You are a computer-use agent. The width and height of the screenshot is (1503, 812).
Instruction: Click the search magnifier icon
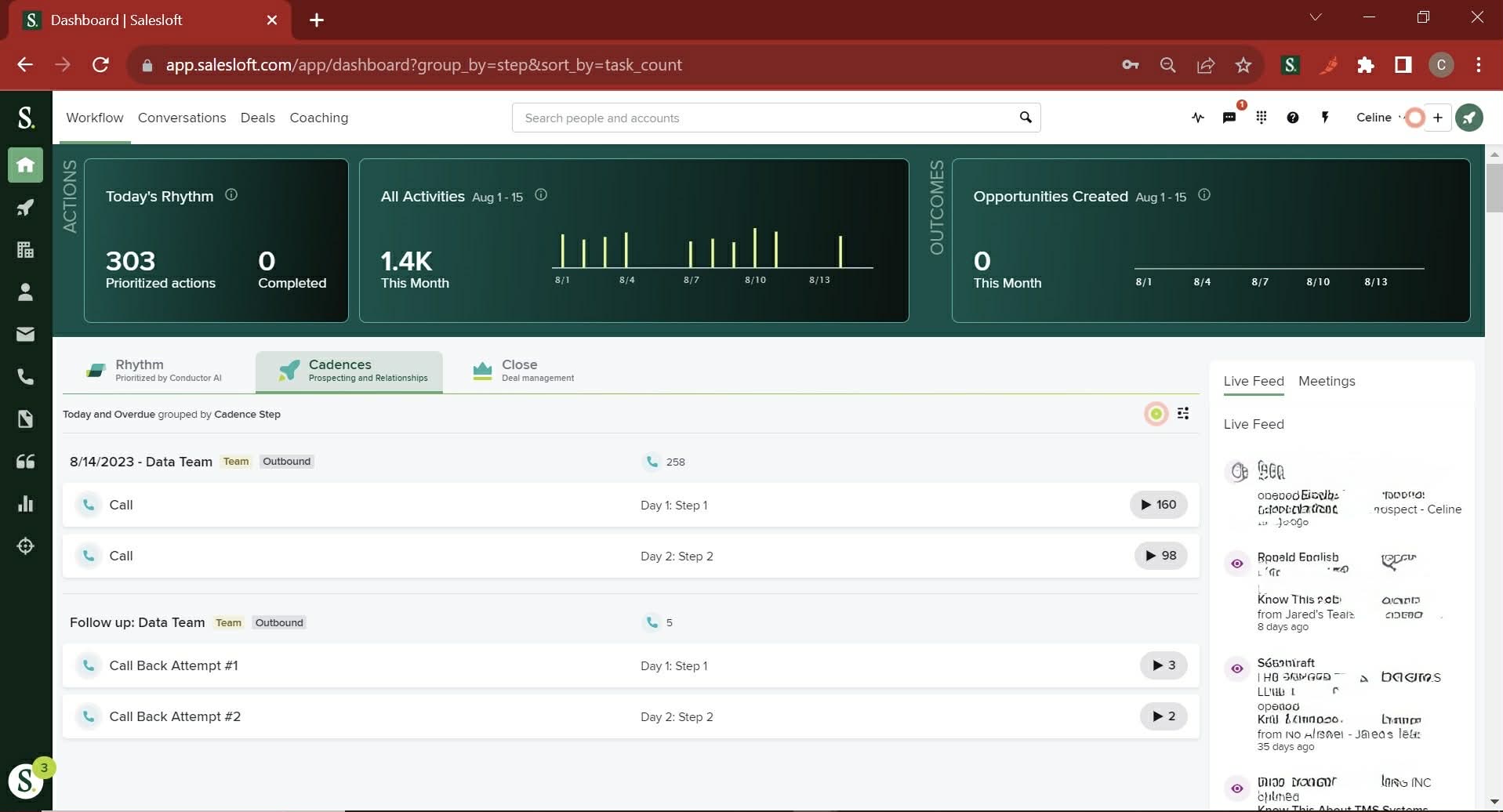[1026, 118]
